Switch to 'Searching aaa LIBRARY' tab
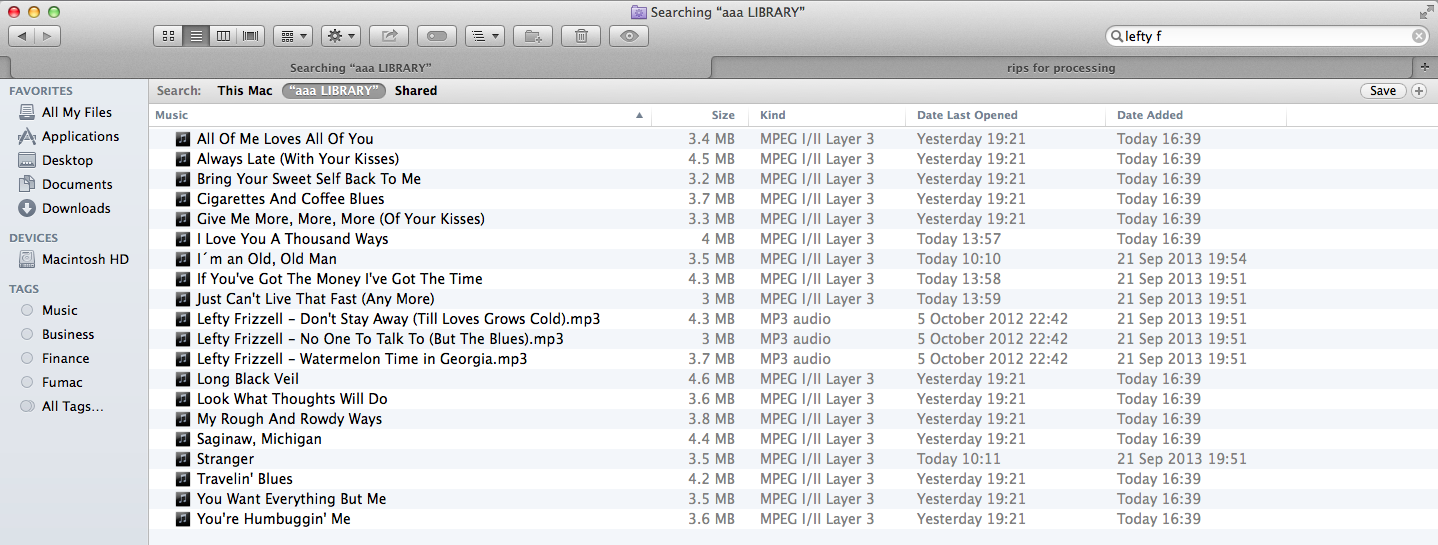Image resolution: width=1438 pixels, height=545 pixels. (x=360, y=68)
